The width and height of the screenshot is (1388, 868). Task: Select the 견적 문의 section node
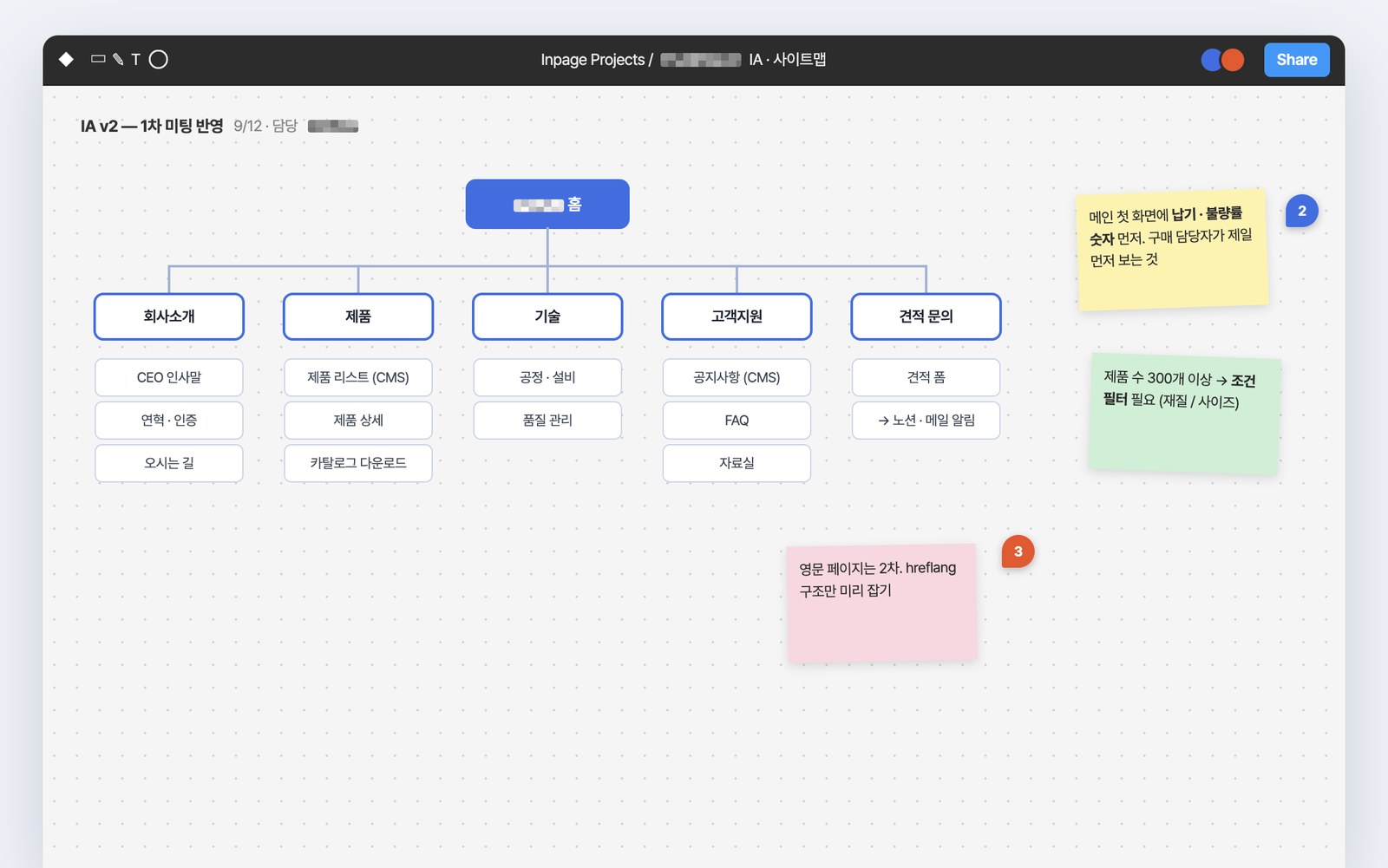[x=926, y=317]
